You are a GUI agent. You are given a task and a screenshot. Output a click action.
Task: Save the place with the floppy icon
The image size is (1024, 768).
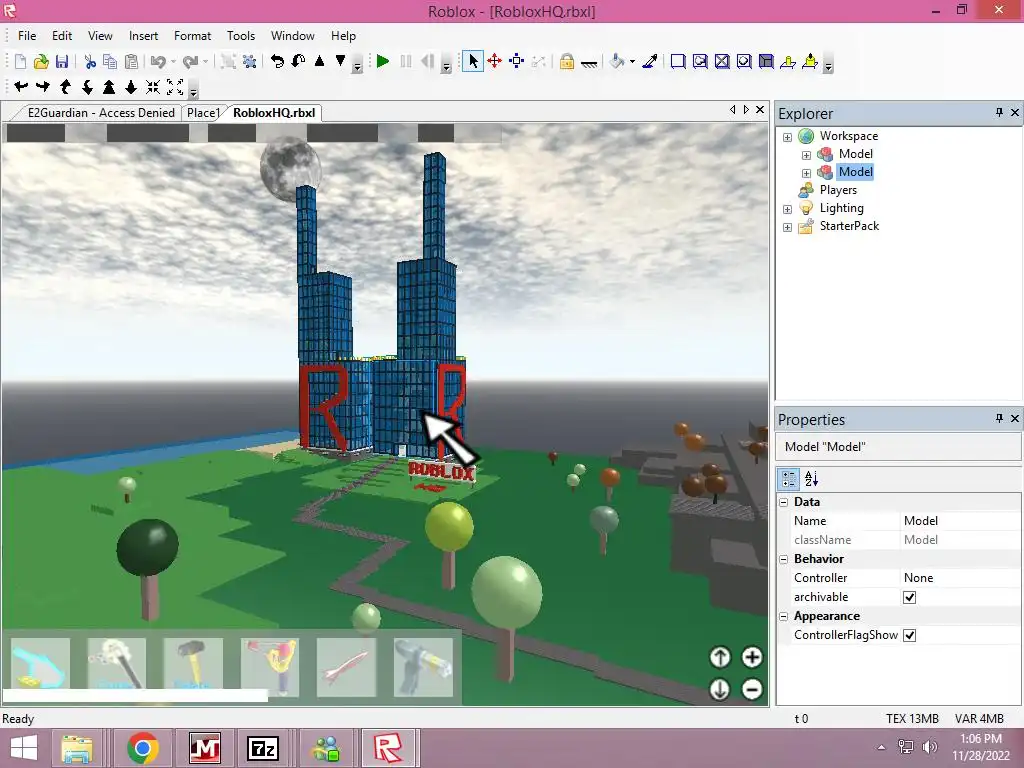pos(62,61)
